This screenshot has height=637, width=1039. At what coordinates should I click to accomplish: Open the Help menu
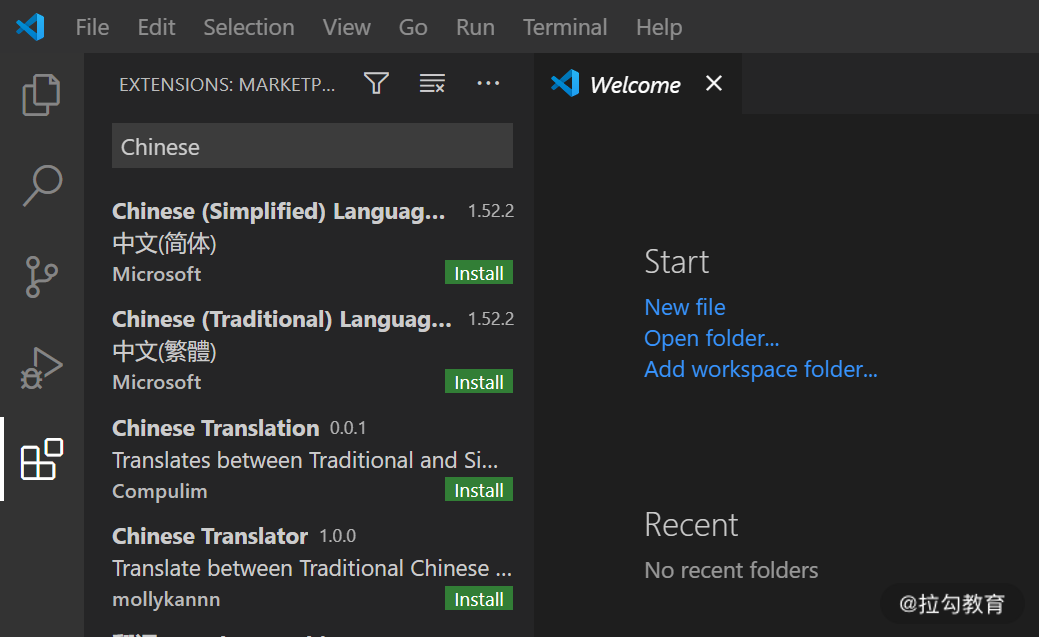(x=659, y=27)
